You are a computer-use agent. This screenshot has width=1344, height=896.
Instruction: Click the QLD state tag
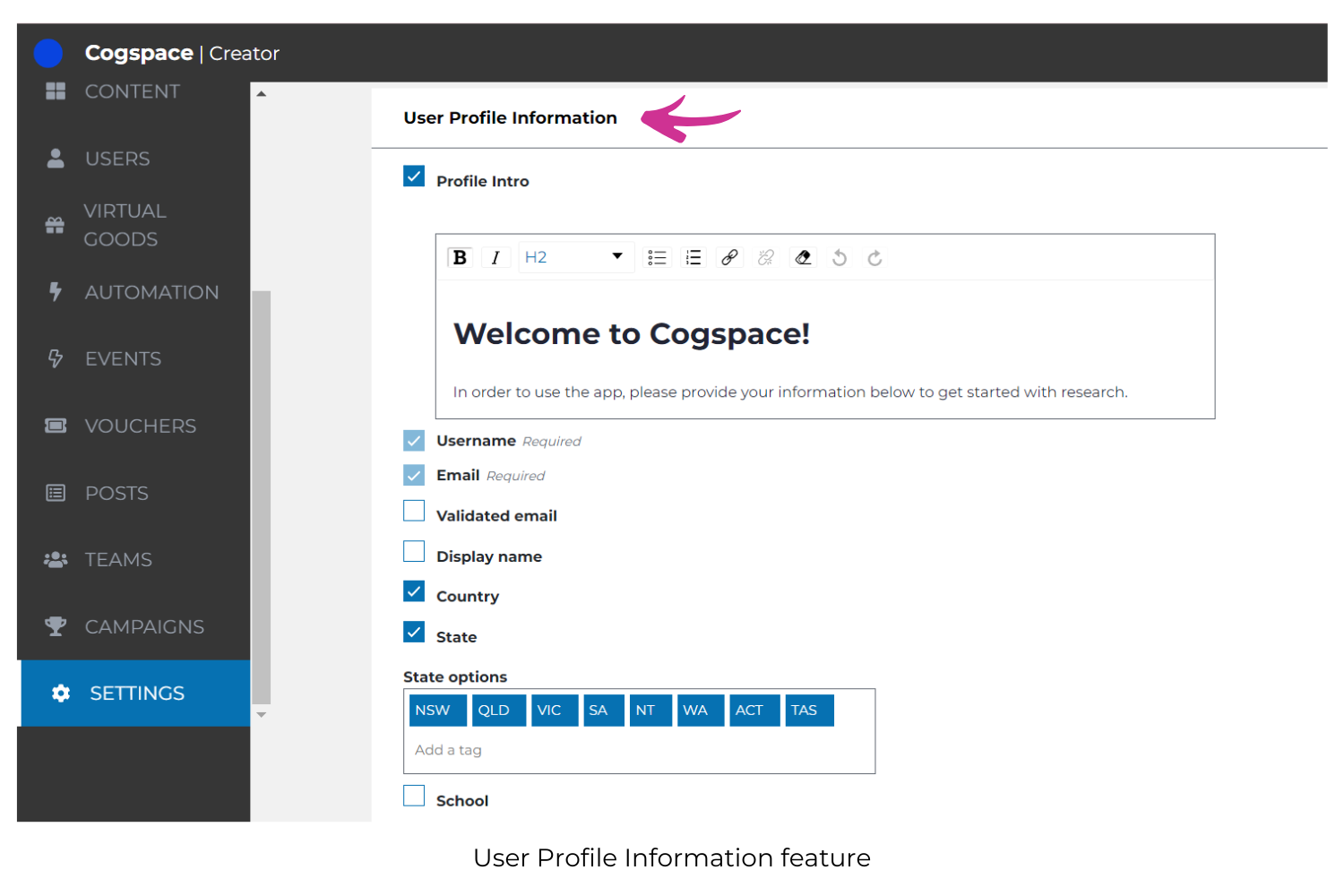(x=499, y=711)
